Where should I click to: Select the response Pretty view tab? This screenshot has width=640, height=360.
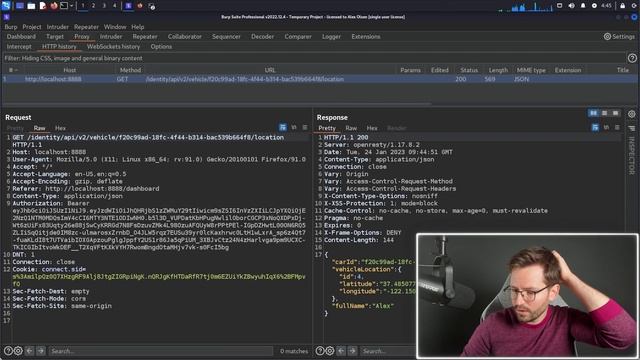pyautogui.click(x=327, y=128)
